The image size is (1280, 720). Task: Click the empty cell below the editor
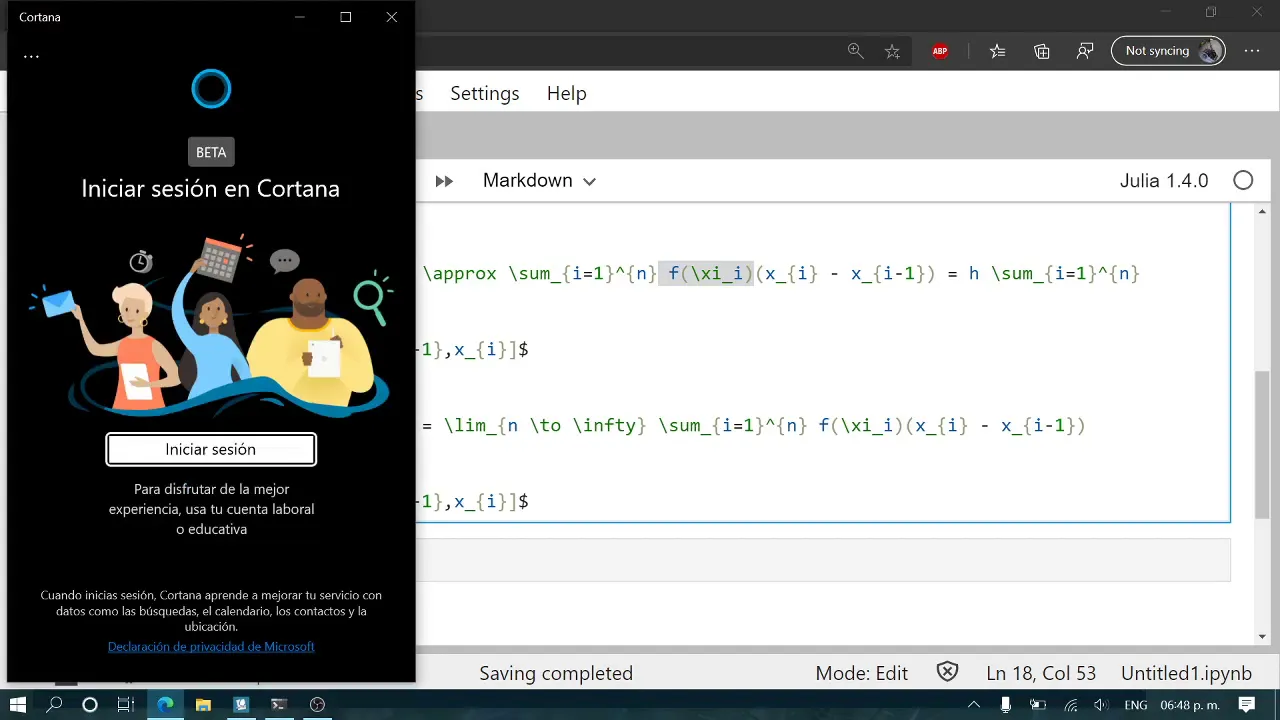point(823,560)
